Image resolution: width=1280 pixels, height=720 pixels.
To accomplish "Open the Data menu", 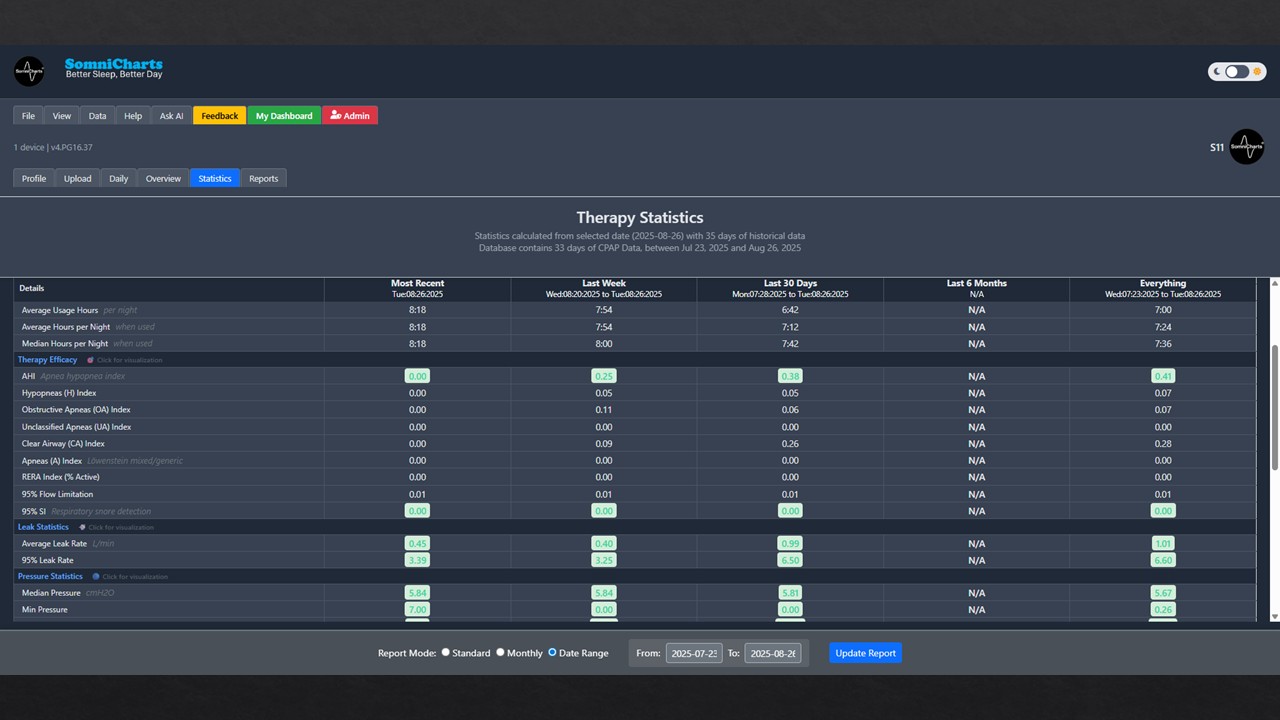I will click(x=97, y=116).
